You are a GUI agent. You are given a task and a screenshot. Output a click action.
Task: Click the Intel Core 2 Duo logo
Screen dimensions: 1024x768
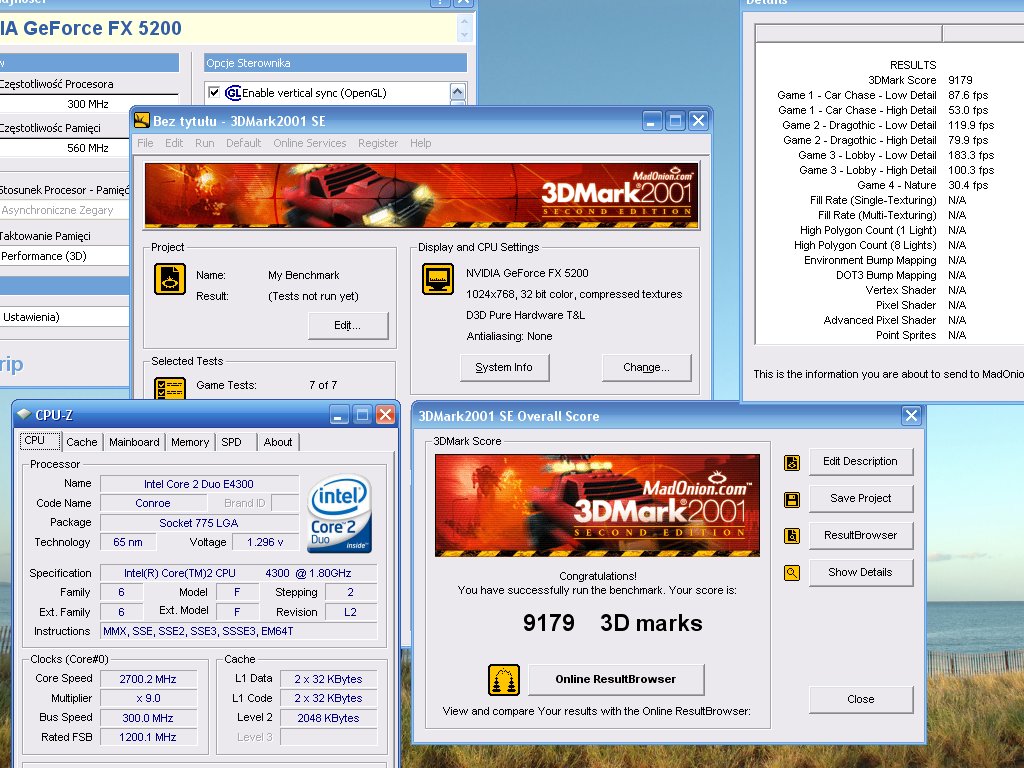tap(339, 513)
